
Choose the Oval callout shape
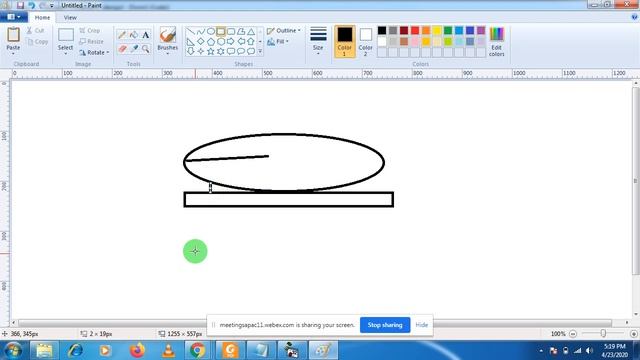[x=241, y=51]
